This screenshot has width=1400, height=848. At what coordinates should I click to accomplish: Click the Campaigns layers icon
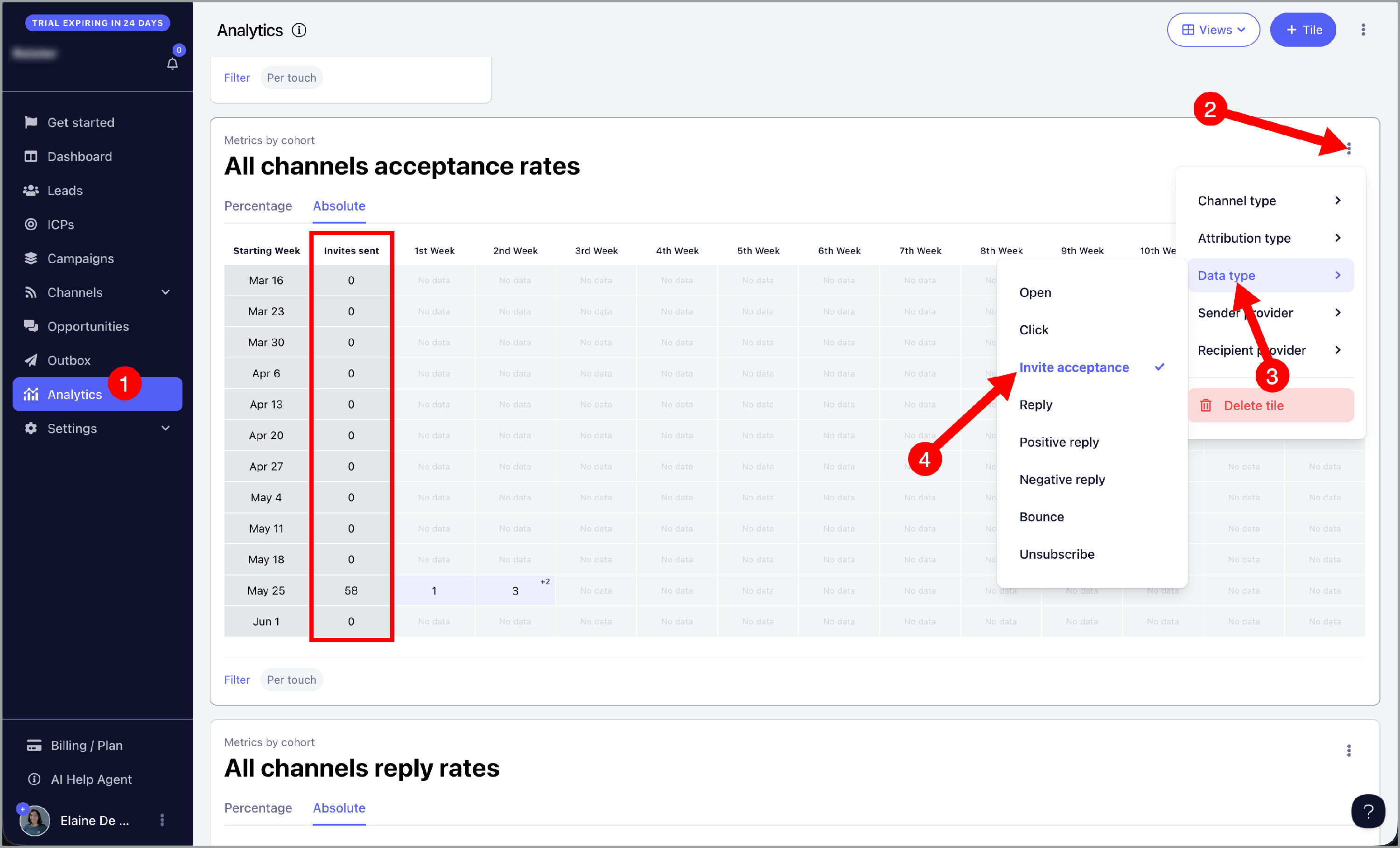tap(31, 258)
